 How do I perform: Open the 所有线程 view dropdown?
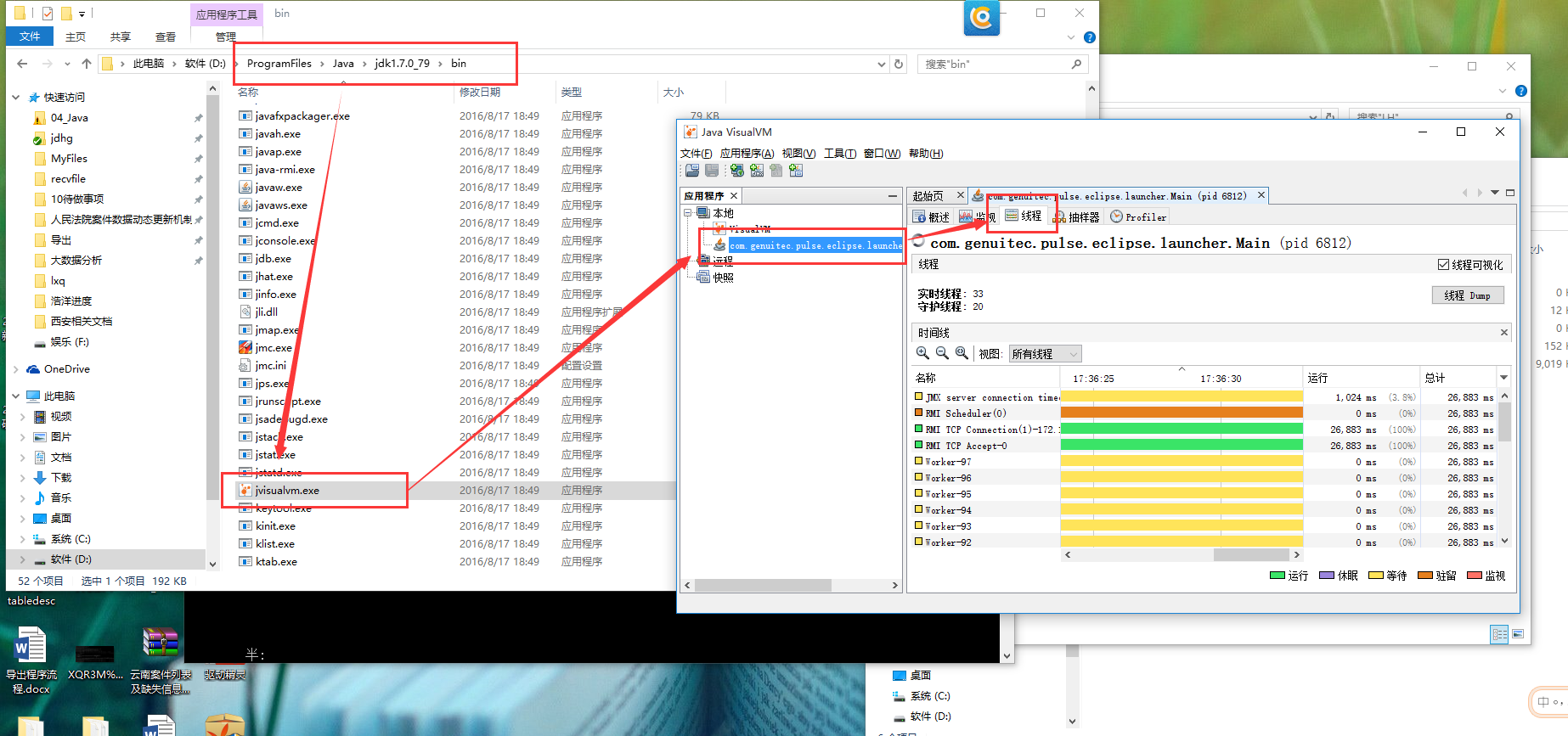(x=1045, y=354)
